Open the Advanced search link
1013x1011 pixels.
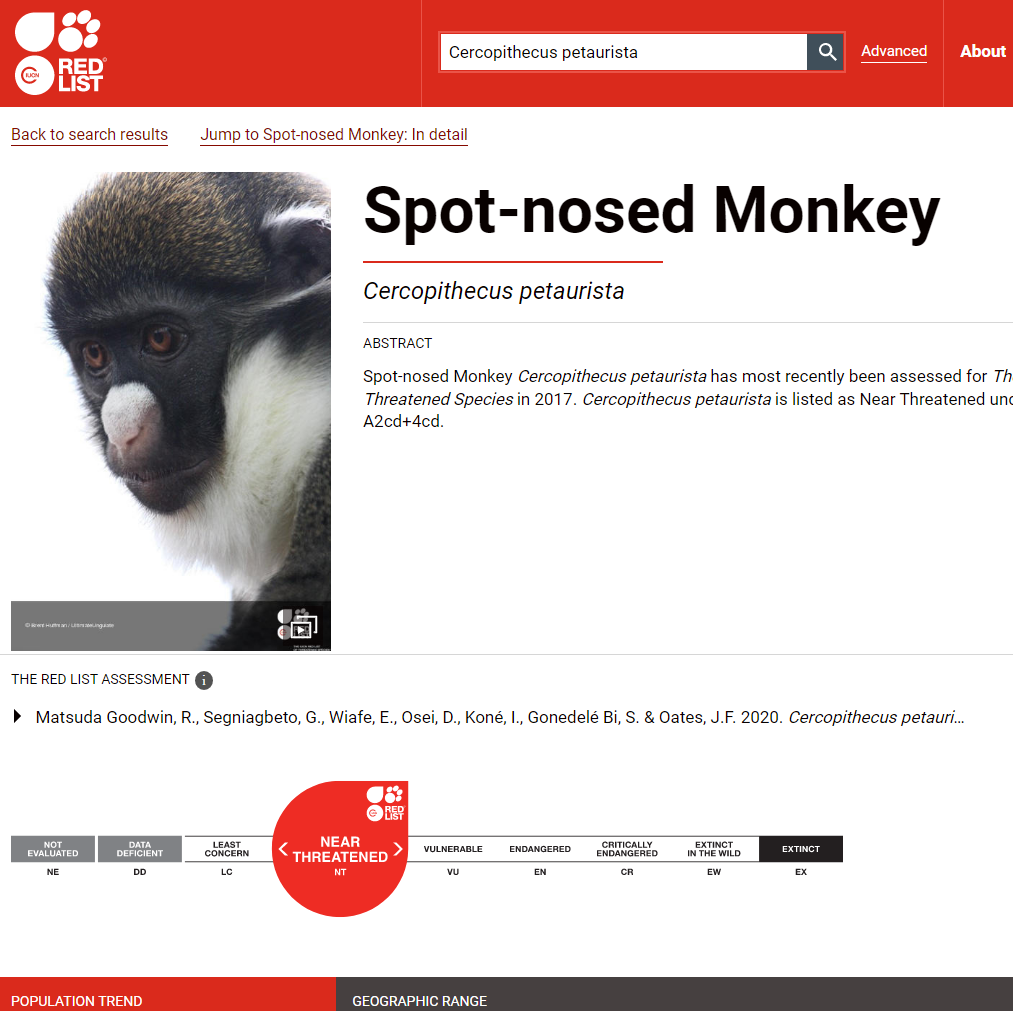pyautogui.click(x=893, y=52)
